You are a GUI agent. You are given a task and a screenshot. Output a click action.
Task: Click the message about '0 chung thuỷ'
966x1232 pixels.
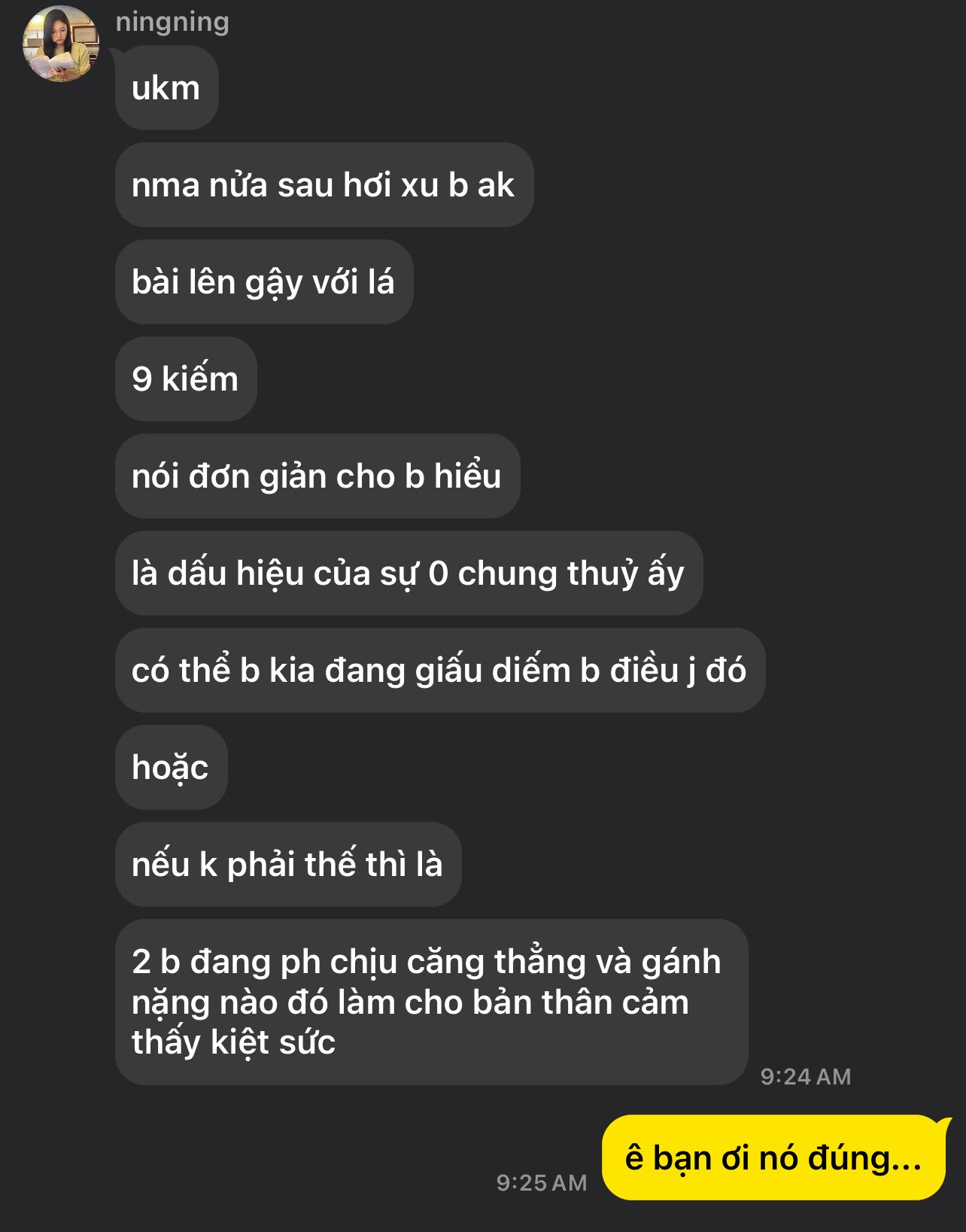[x=409, y=573]
